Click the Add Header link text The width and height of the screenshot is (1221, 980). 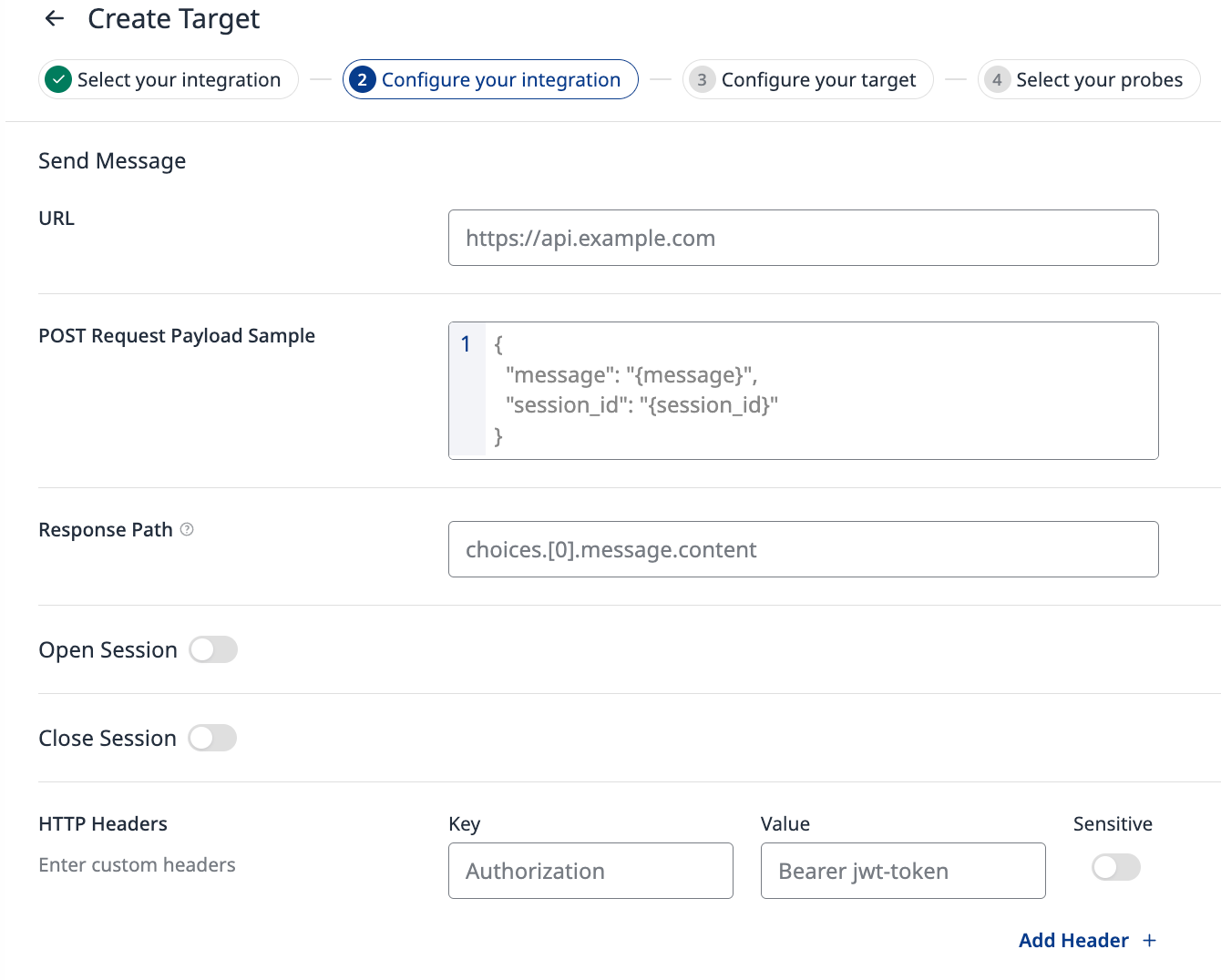1073,940
